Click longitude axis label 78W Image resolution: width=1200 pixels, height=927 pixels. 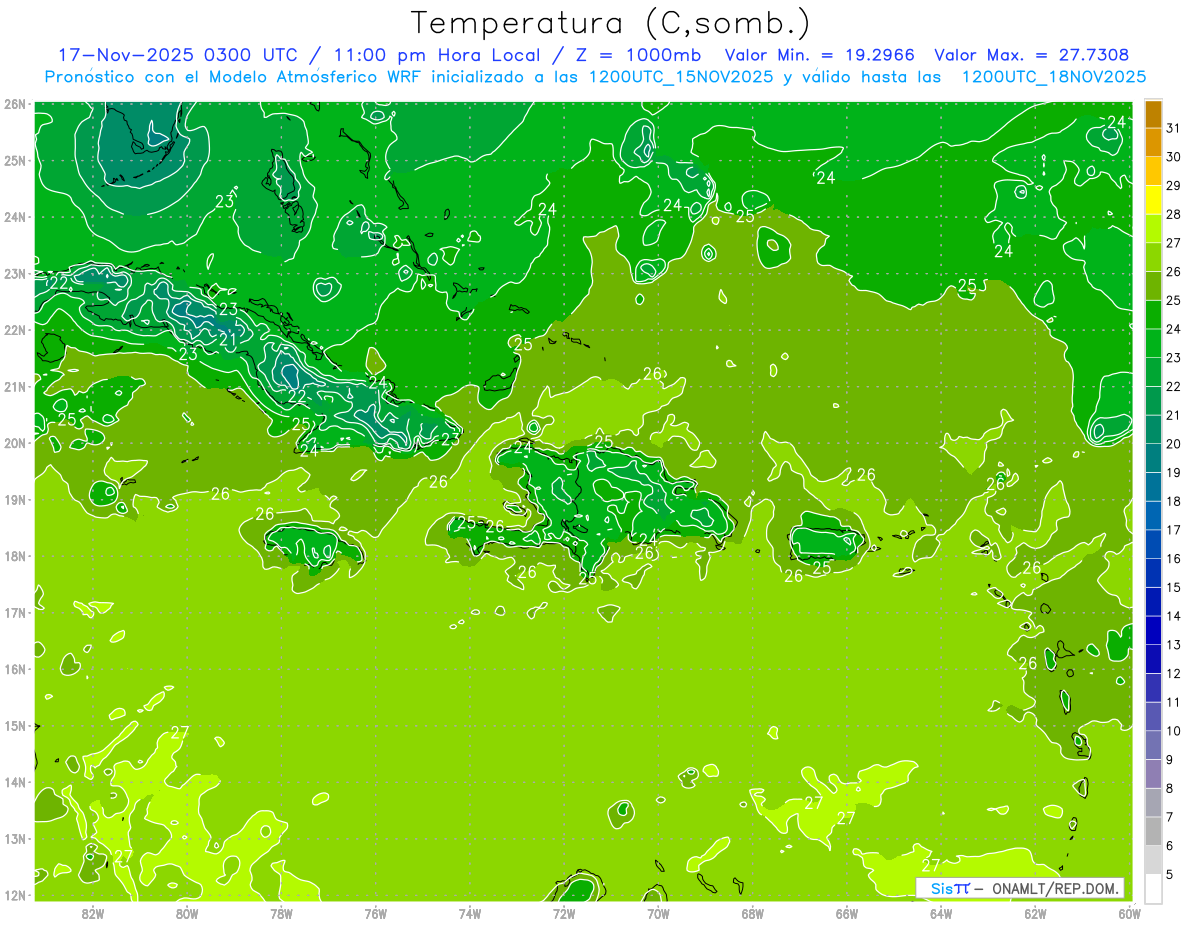281,913
